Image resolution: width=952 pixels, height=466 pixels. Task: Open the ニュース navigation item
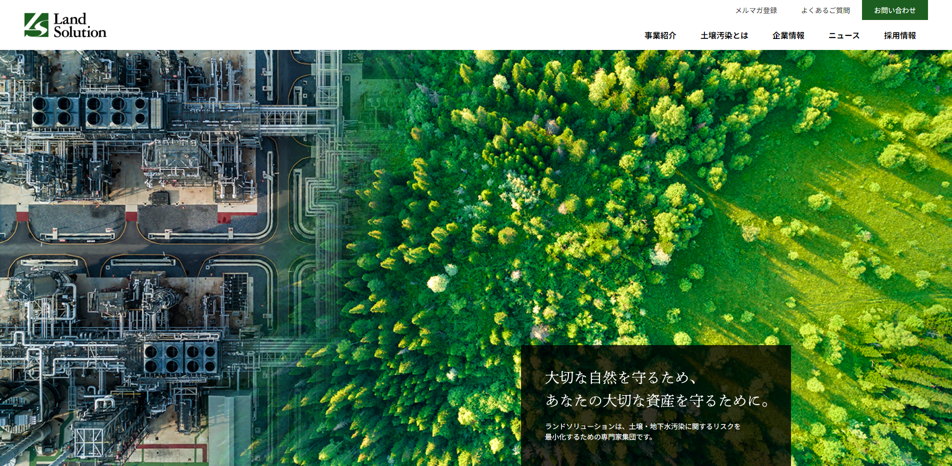(x=844, y=35)
